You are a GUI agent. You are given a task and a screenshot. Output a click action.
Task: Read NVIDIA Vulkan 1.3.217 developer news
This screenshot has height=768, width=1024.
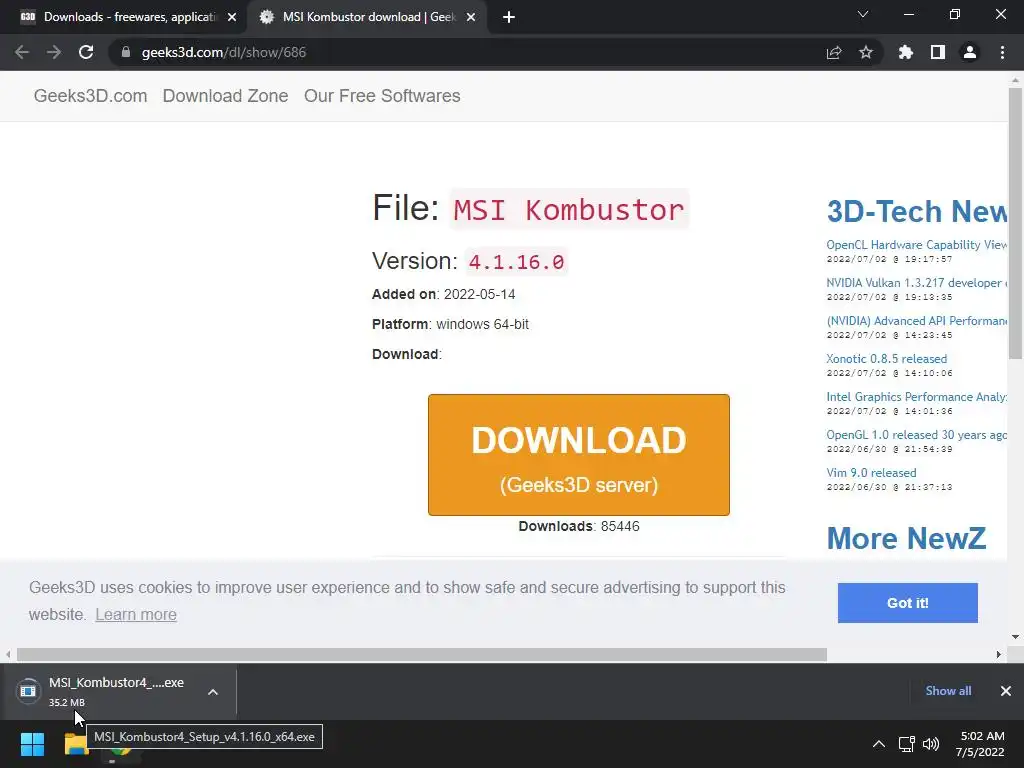pos(917,283)
